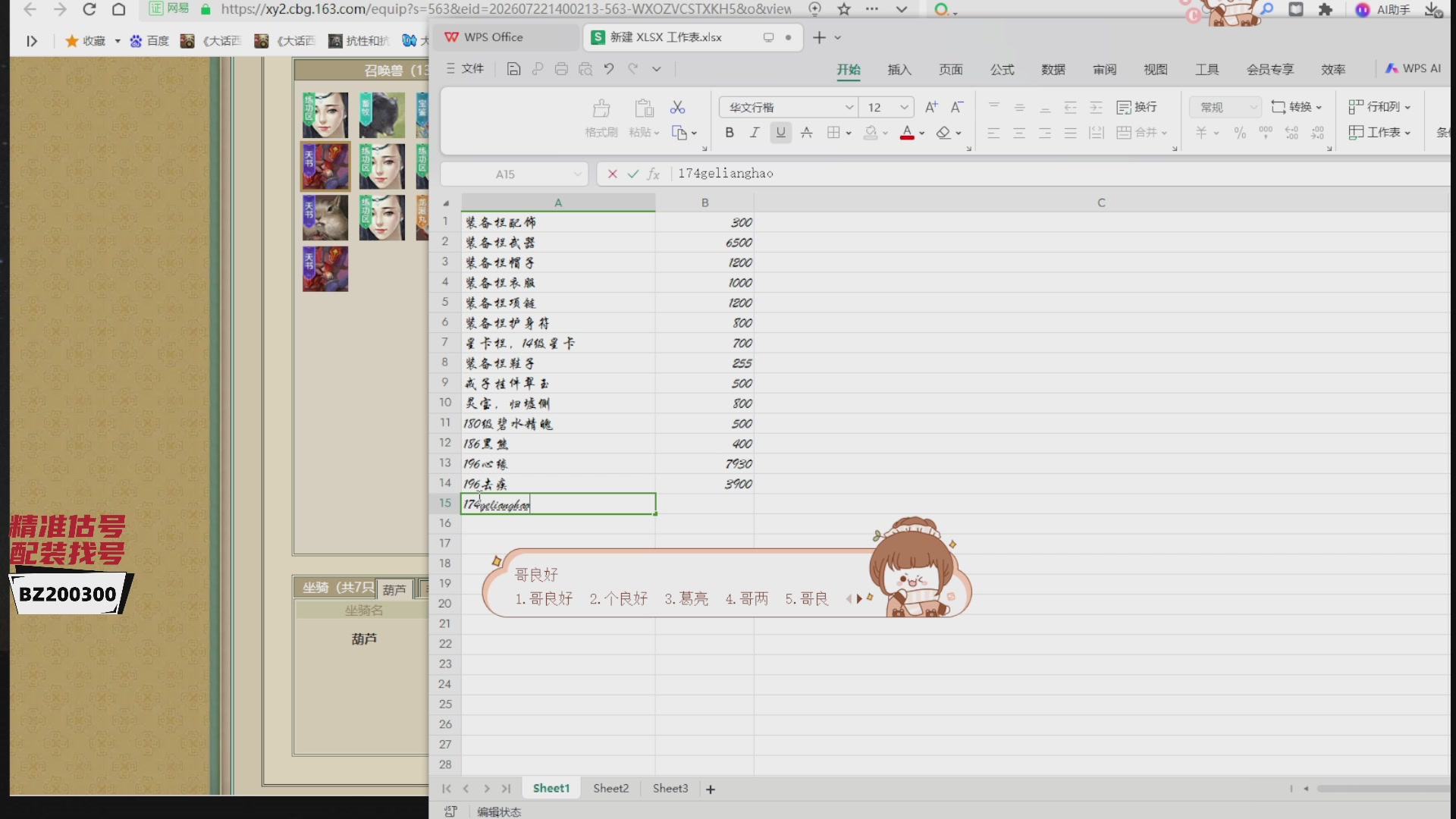Click the red font color swatch
The width and height of the screenshot is (1456, 819).
(x=907, y=133)
